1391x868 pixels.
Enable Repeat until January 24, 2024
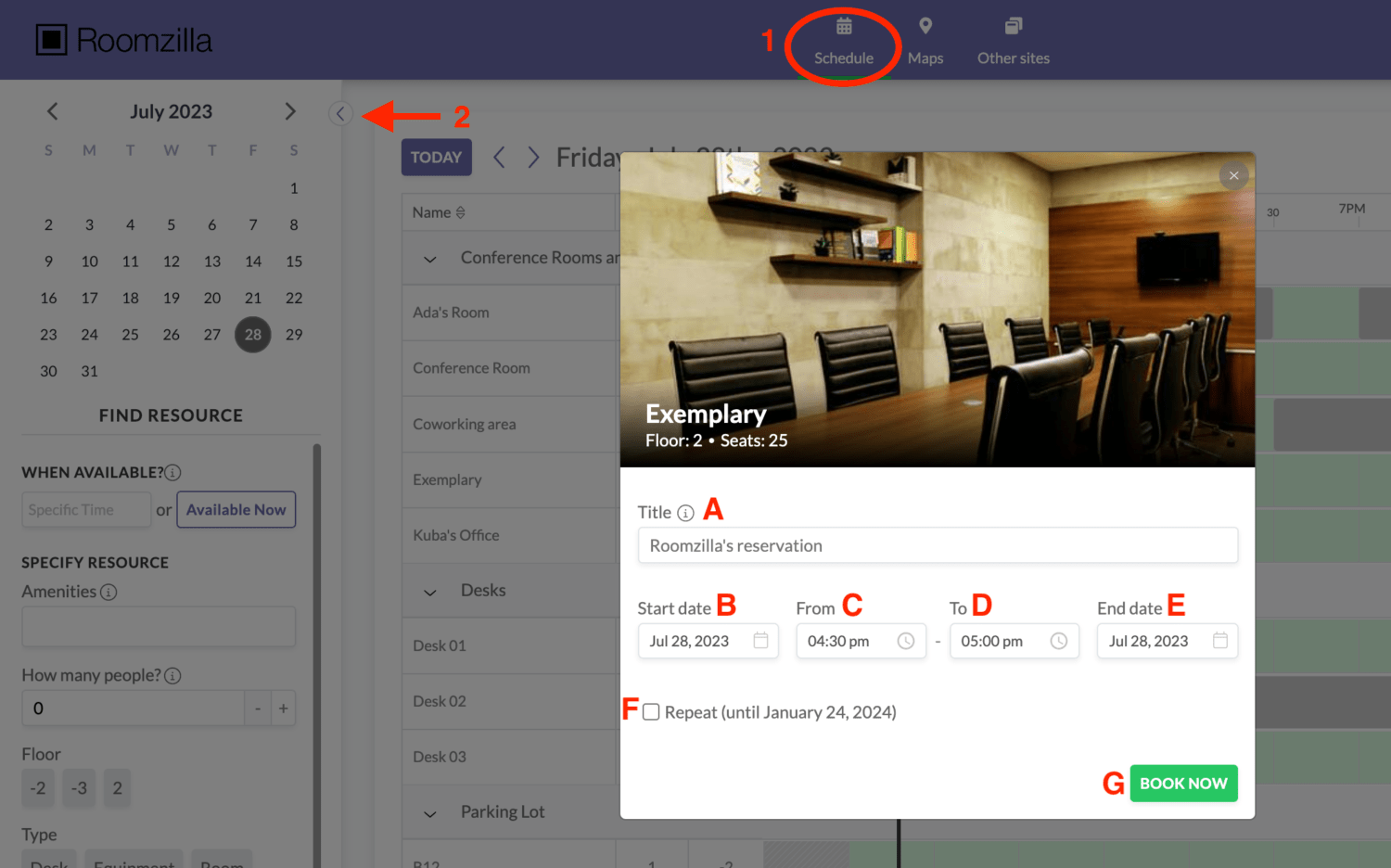pos(651,711)
